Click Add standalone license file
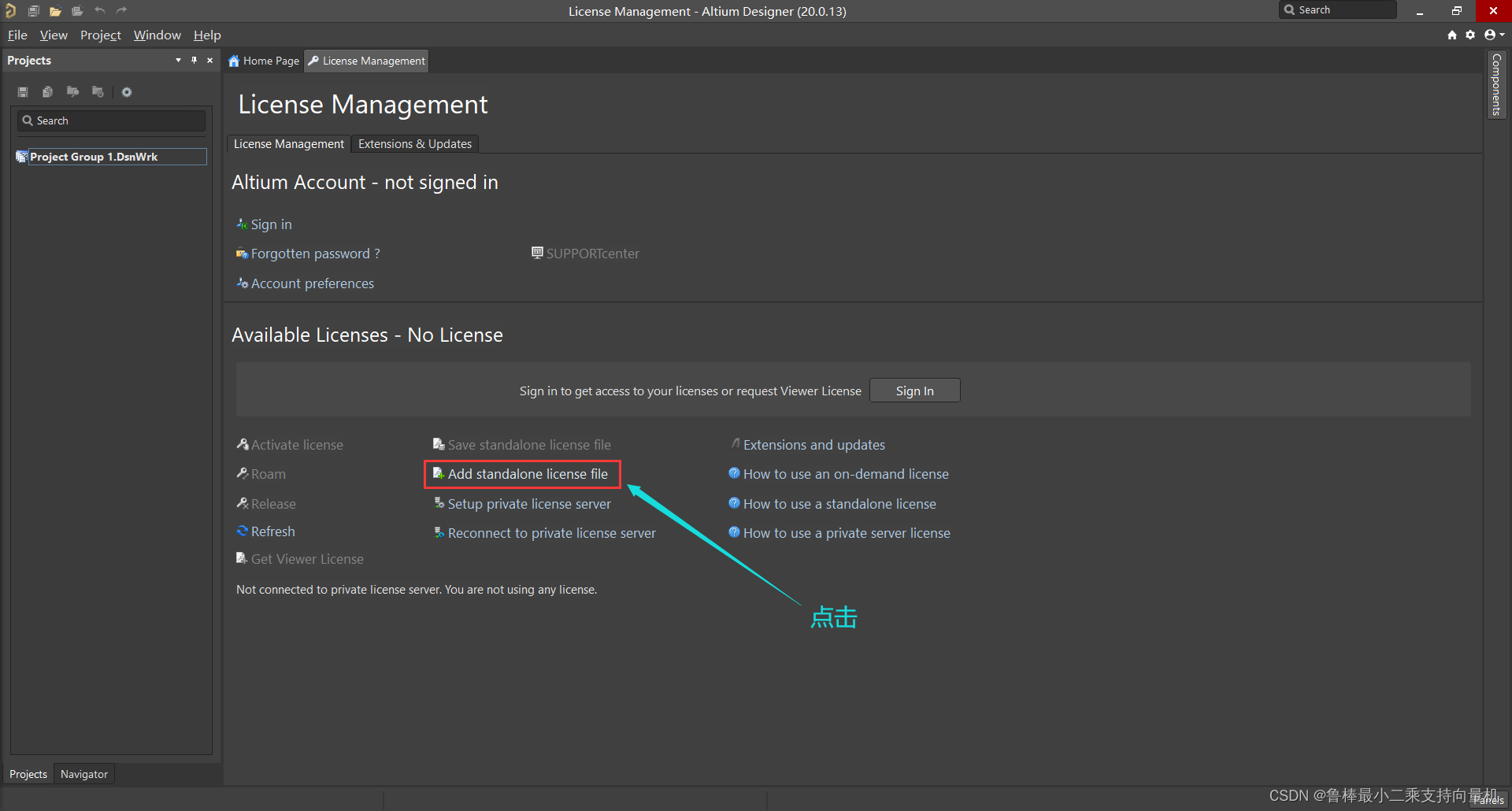 point(527,474)
